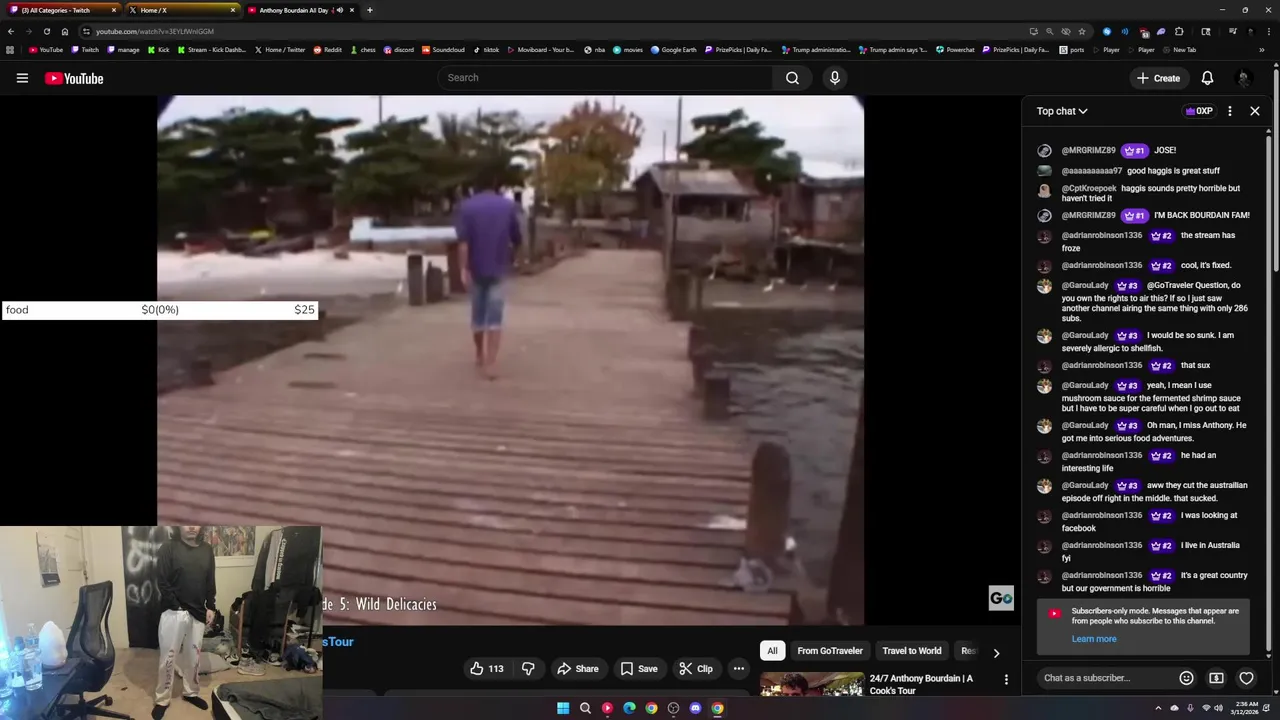Click the search magnifier button

tap(792, 78)
